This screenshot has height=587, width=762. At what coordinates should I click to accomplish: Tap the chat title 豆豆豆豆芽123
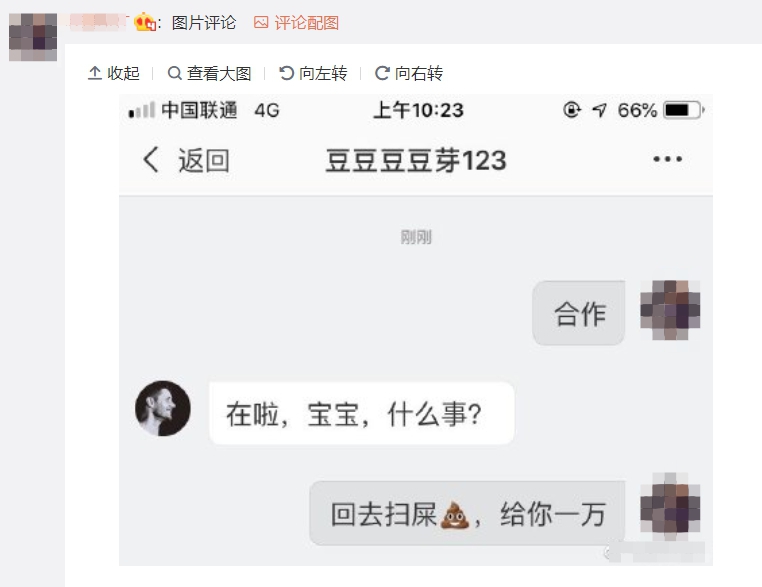coord(416,160)
